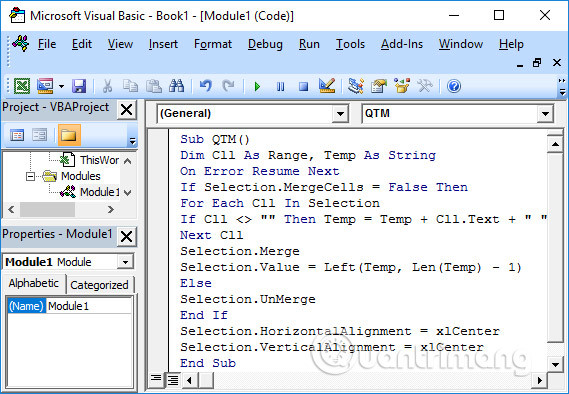This screenshot has width=569, height=394.
Task: Open the Help menu
Action: coord(511,44)
